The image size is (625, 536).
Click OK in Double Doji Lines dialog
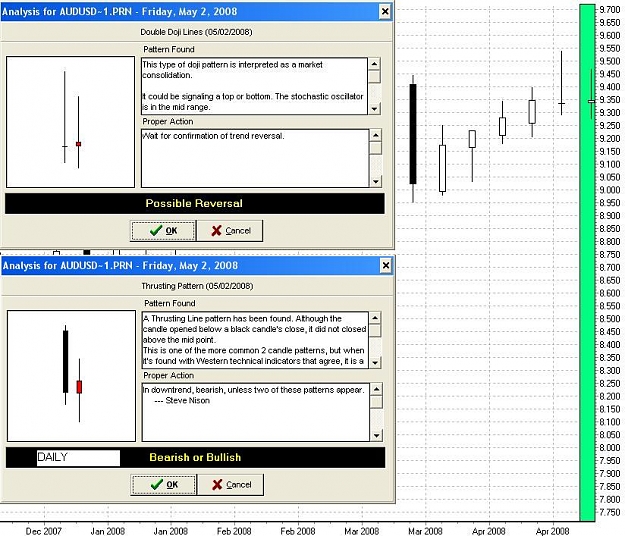[163, 231]
